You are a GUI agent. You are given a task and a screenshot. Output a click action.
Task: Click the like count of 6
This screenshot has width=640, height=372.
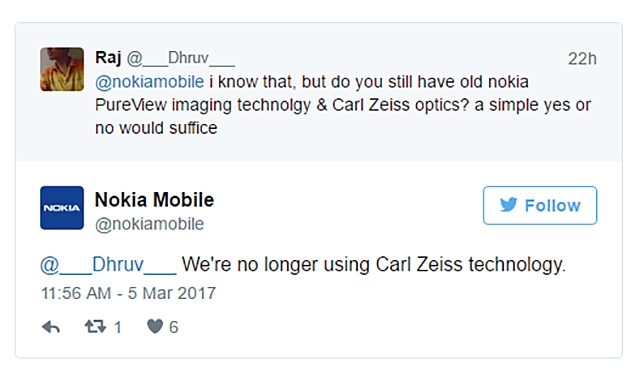(x=174, y=327)
